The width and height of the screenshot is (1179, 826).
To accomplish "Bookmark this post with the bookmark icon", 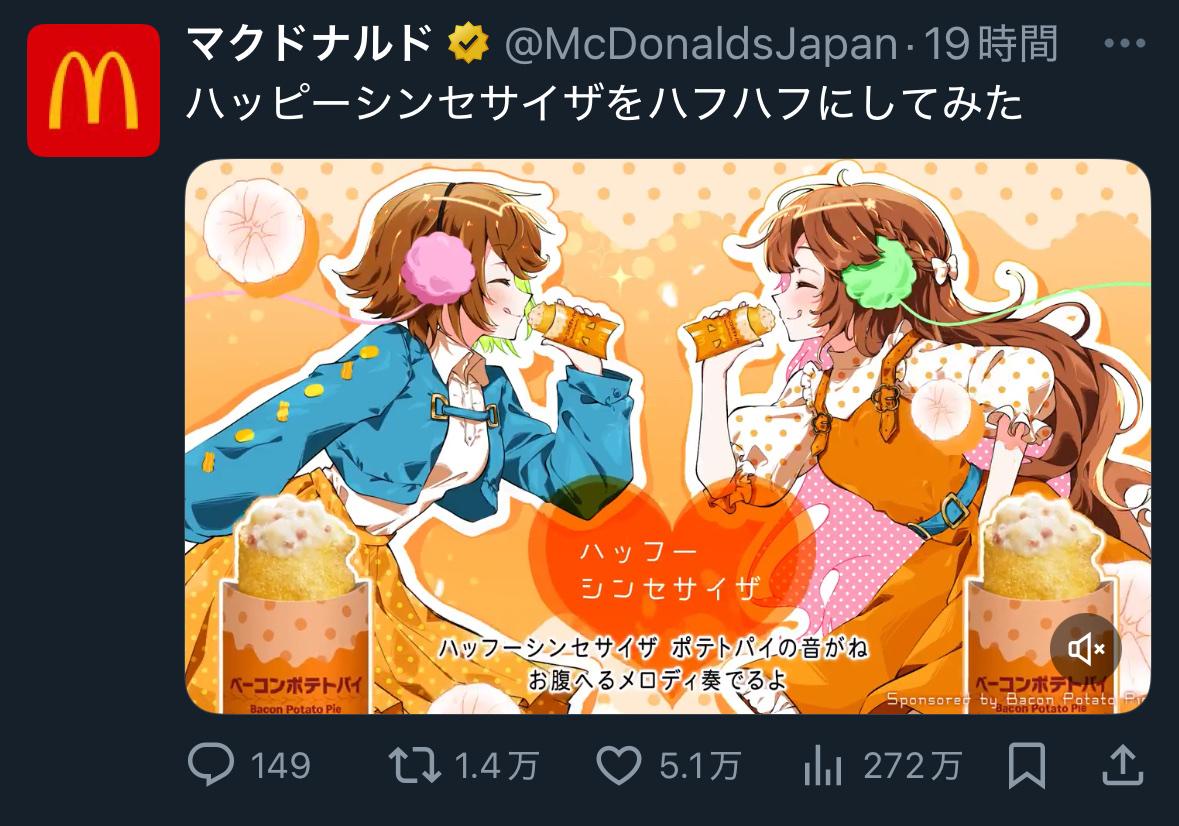I will [1026, 765].
